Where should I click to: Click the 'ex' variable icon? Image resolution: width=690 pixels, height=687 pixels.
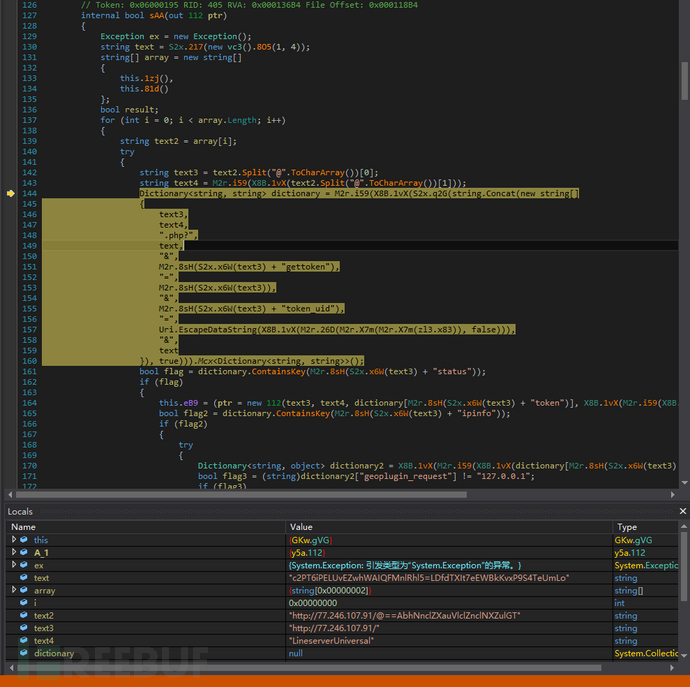coord(24,565)
